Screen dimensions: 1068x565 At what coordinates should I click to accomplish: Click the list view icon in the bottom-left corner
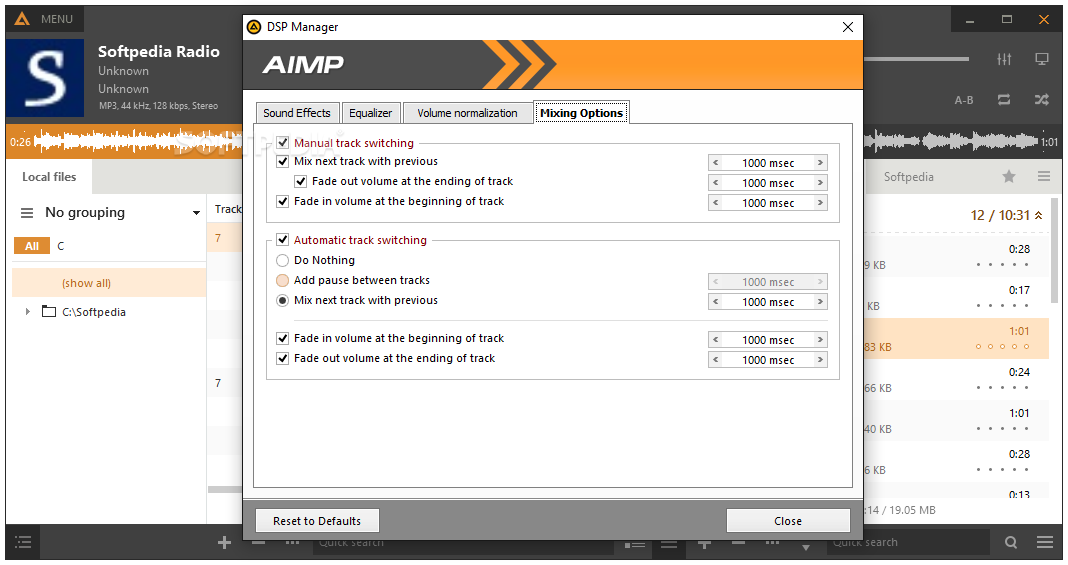tap(23, 543)
